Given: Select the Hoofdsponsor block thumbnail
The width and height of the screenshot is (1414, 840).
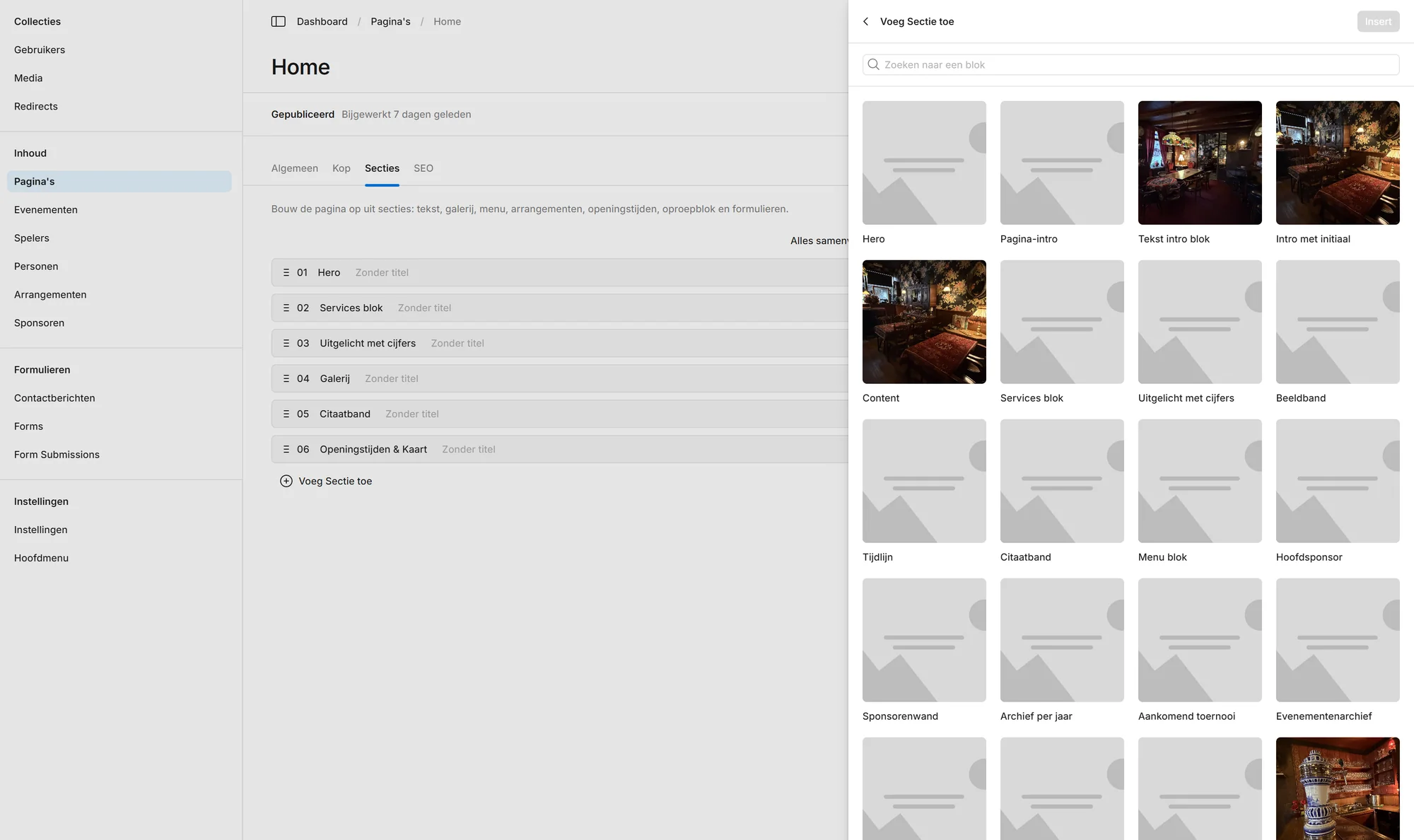Looking at the screenshot, I should pos(1338,481).
